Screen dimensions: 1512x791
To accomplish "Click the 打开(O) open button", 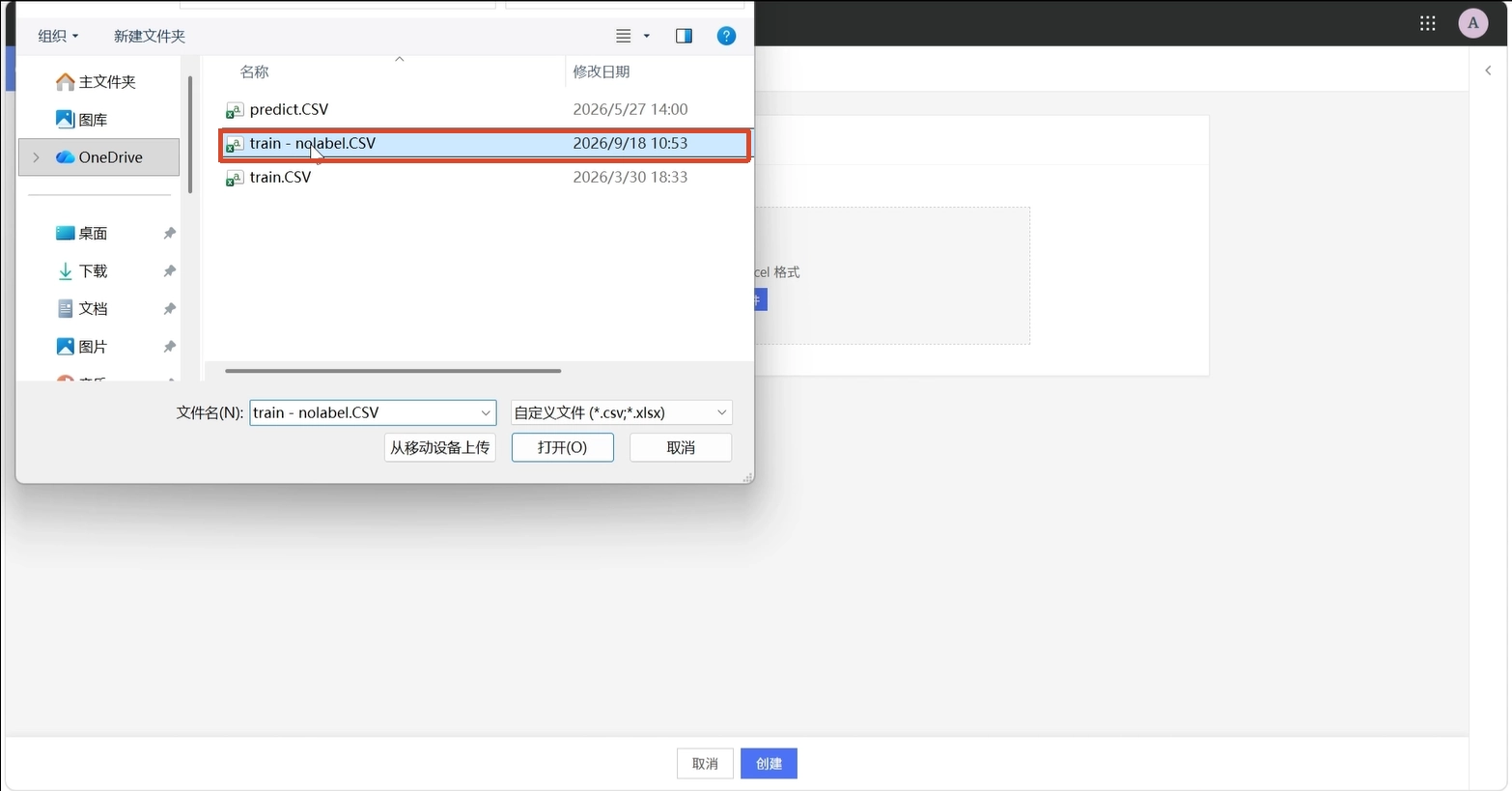I will click(563, 447).
